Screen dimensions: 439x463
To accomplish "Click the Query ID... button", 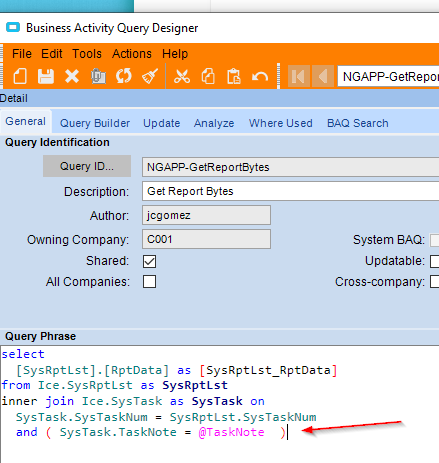I will point(87,166).
